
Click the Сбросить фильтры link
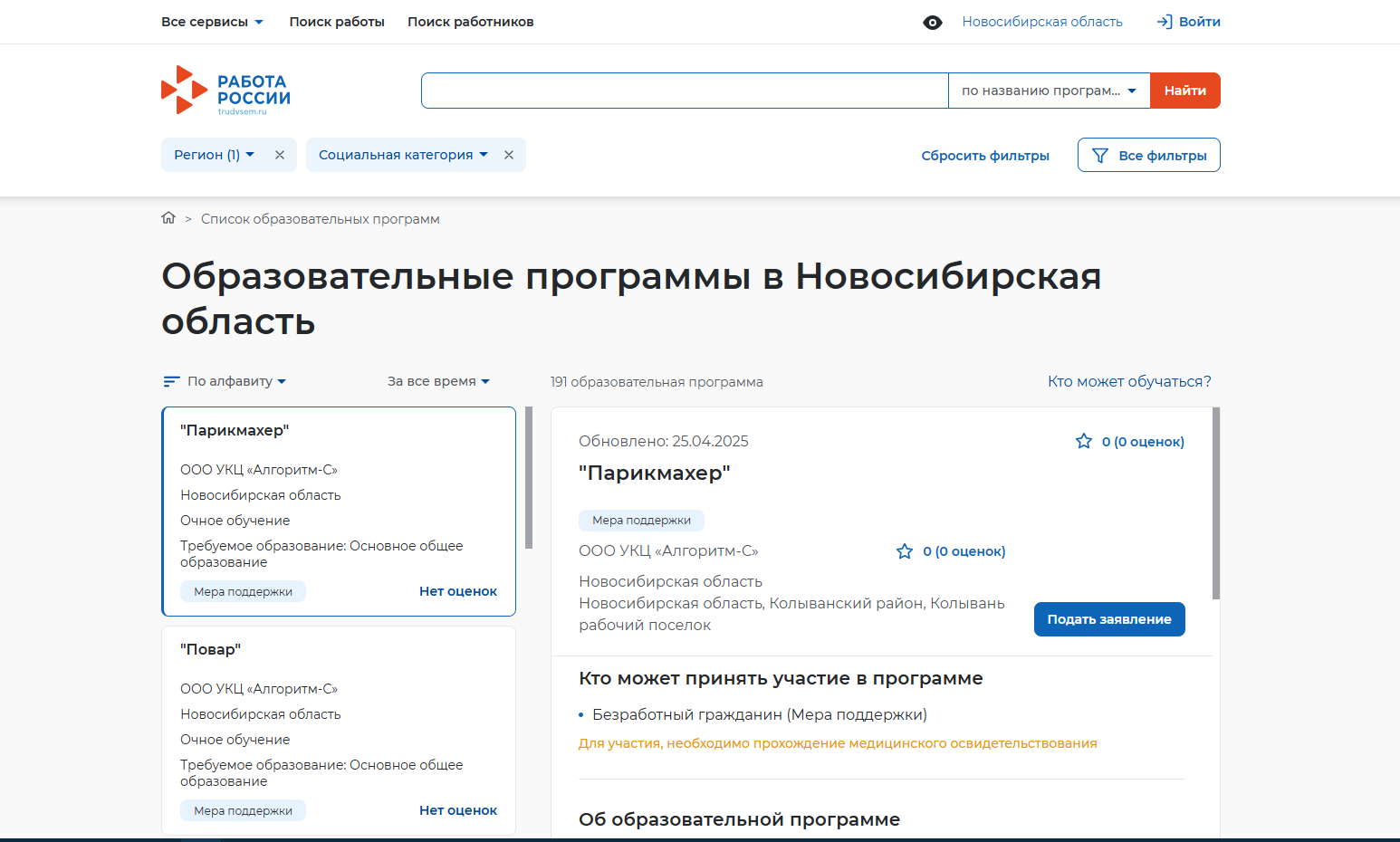coord(984,156)
